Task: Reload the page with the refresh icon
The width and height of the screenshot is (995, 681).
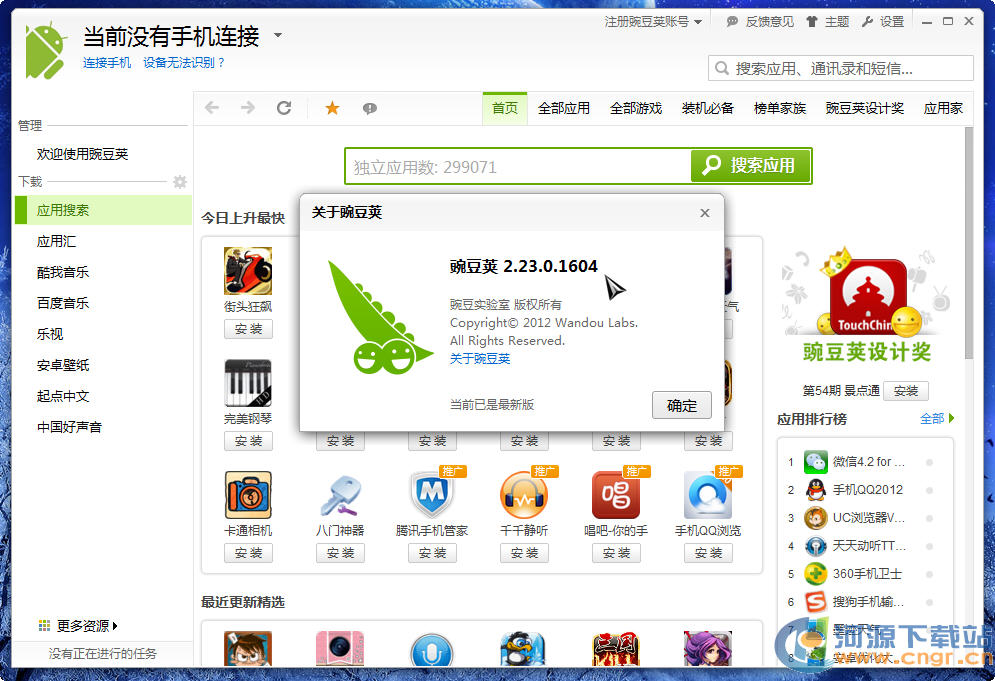Action: 284,108
